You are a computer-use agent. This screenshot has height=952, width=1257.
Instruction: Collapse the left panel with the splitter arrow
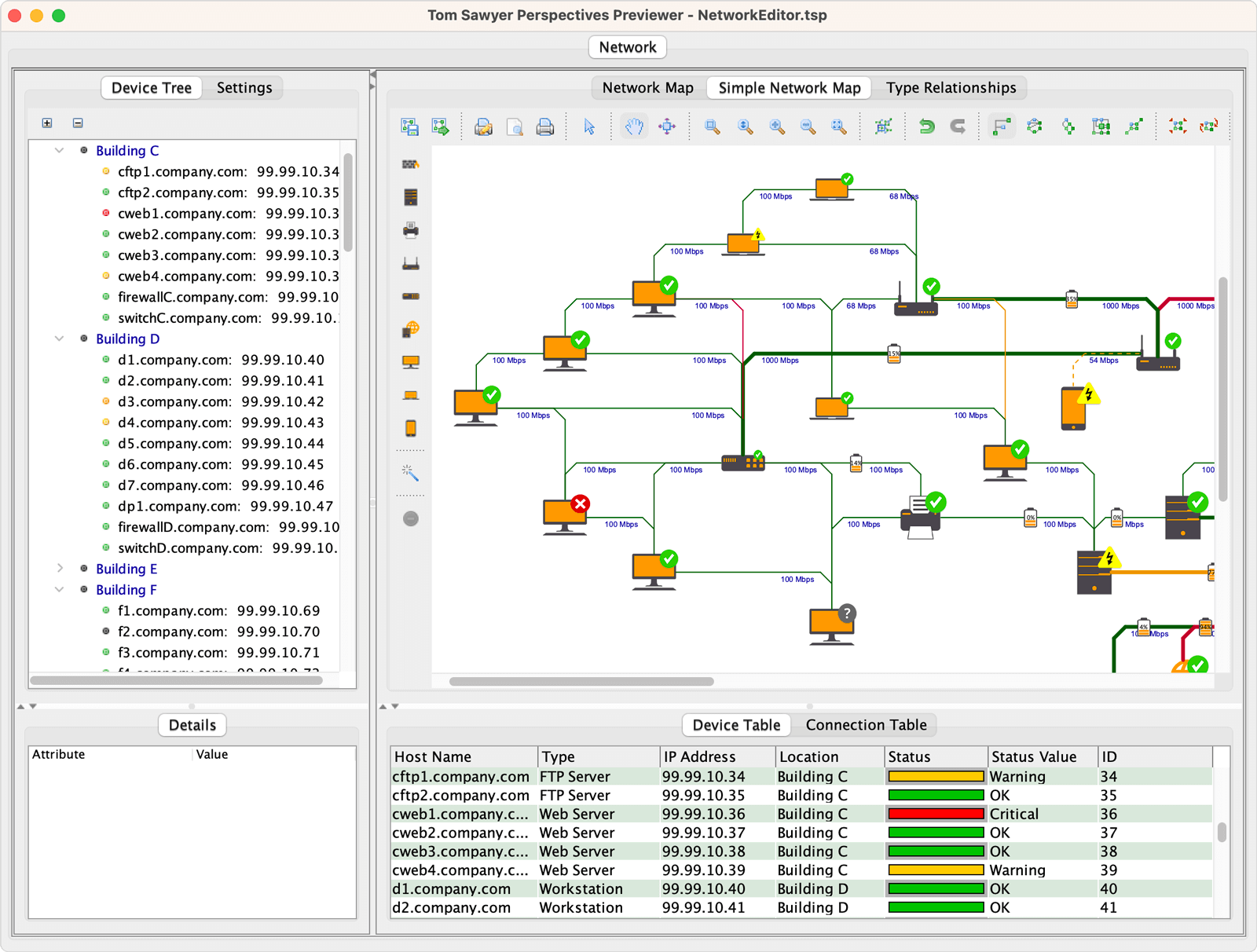[373, 75]
